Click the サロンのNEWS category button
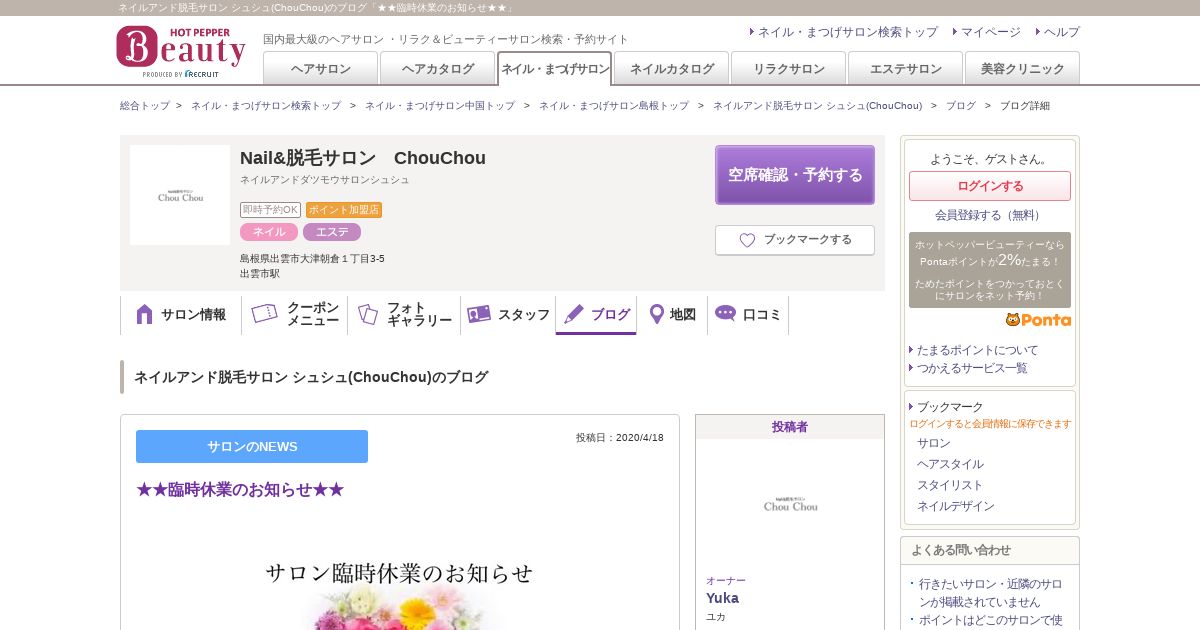Screen dimensions: 1200x630 pyautogui.click(x=252, y=446)
